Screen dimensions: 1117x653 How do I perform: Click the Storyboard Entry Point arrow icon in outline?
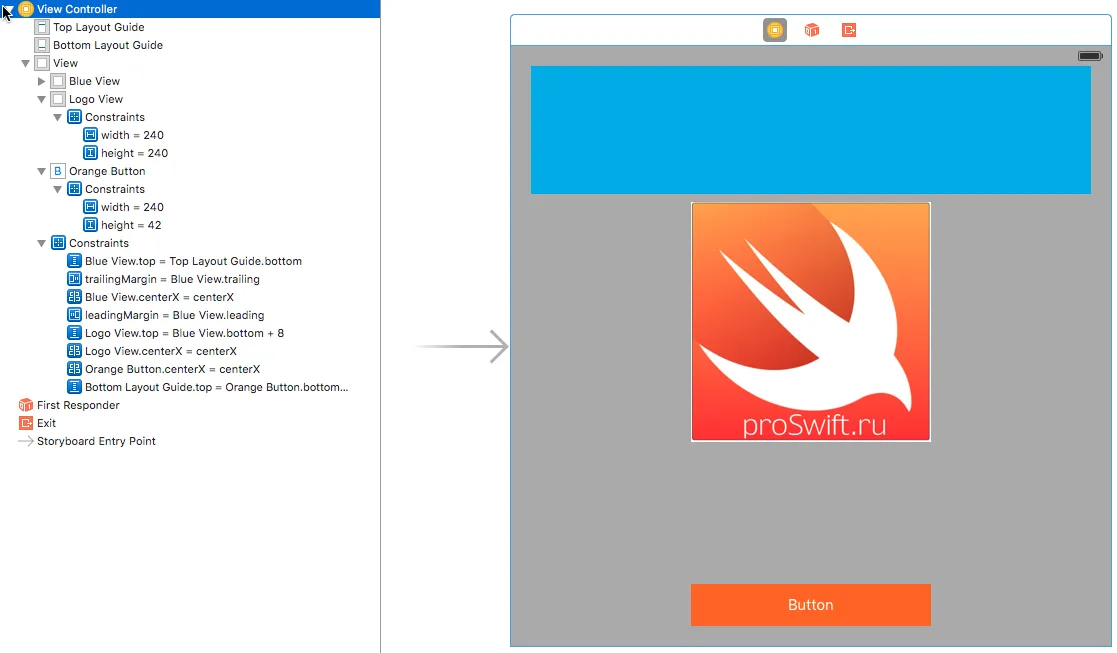pyautogui.click(x=26, y=441)
